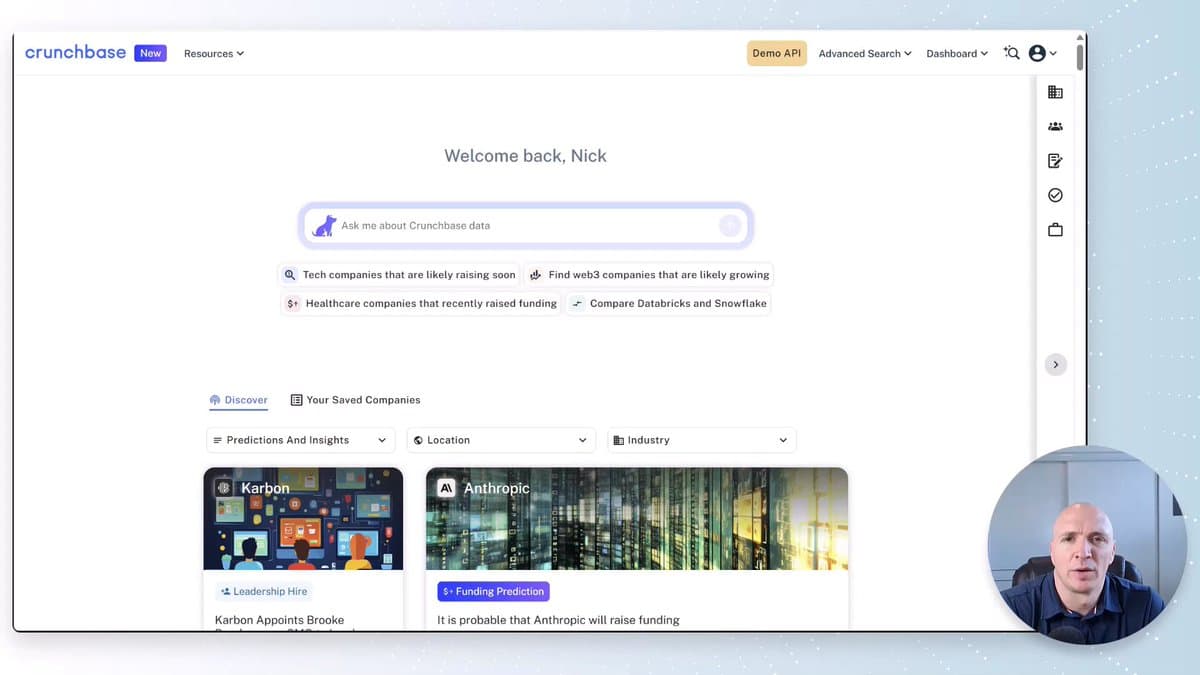
Task: Open the Industry filter dropdown
Action: (x=701, y=440)
